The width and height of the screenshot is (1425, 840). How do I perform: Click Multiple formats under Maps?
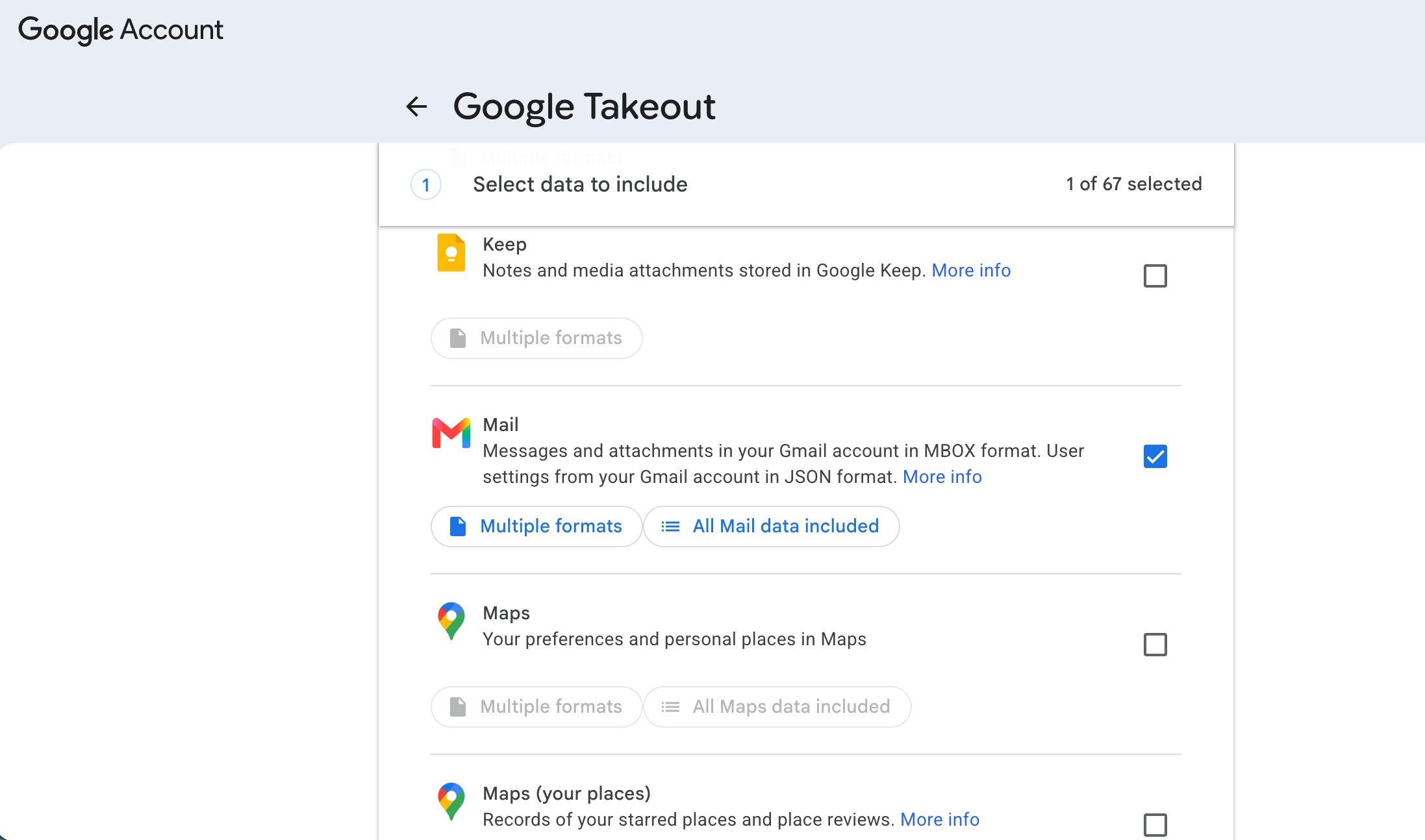click(536, 707)
